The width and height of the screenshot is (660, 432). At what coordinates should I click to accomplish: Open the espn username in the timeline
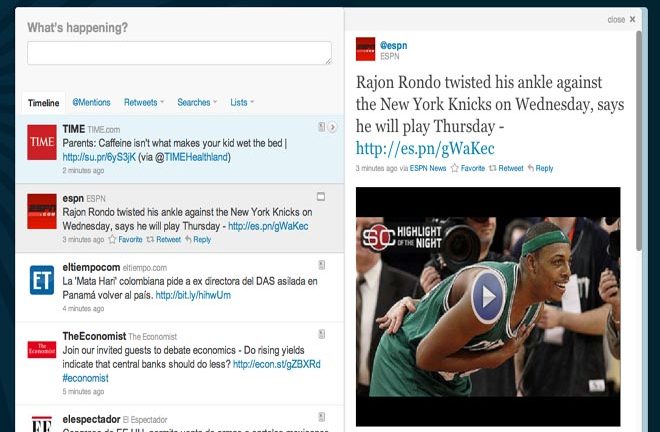pyautogui.click(x=73, y=198)
